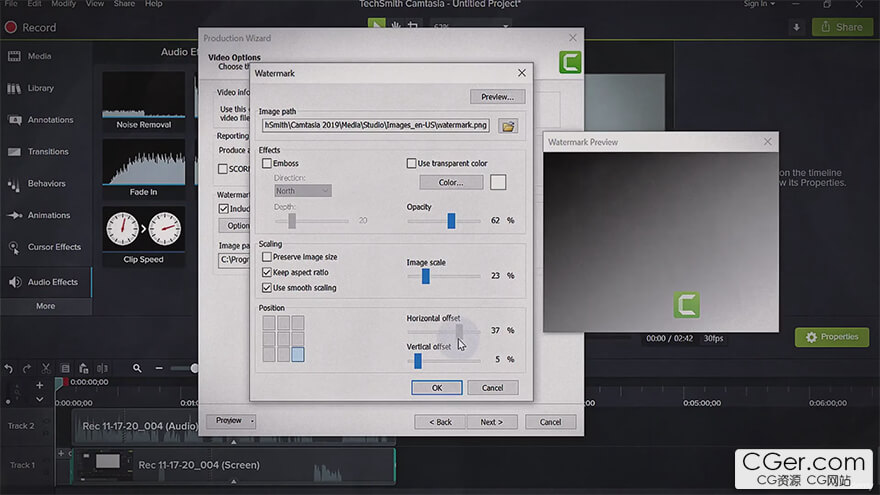Click the paste icon on the timeline toolbar
The image size is (880, 495).
click(x=84, y=369)
